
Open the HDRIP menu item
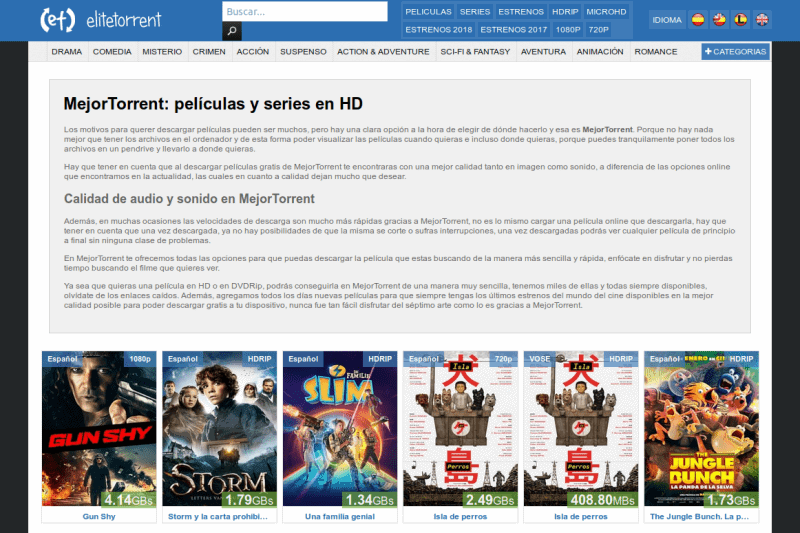[x=565, y=12]
